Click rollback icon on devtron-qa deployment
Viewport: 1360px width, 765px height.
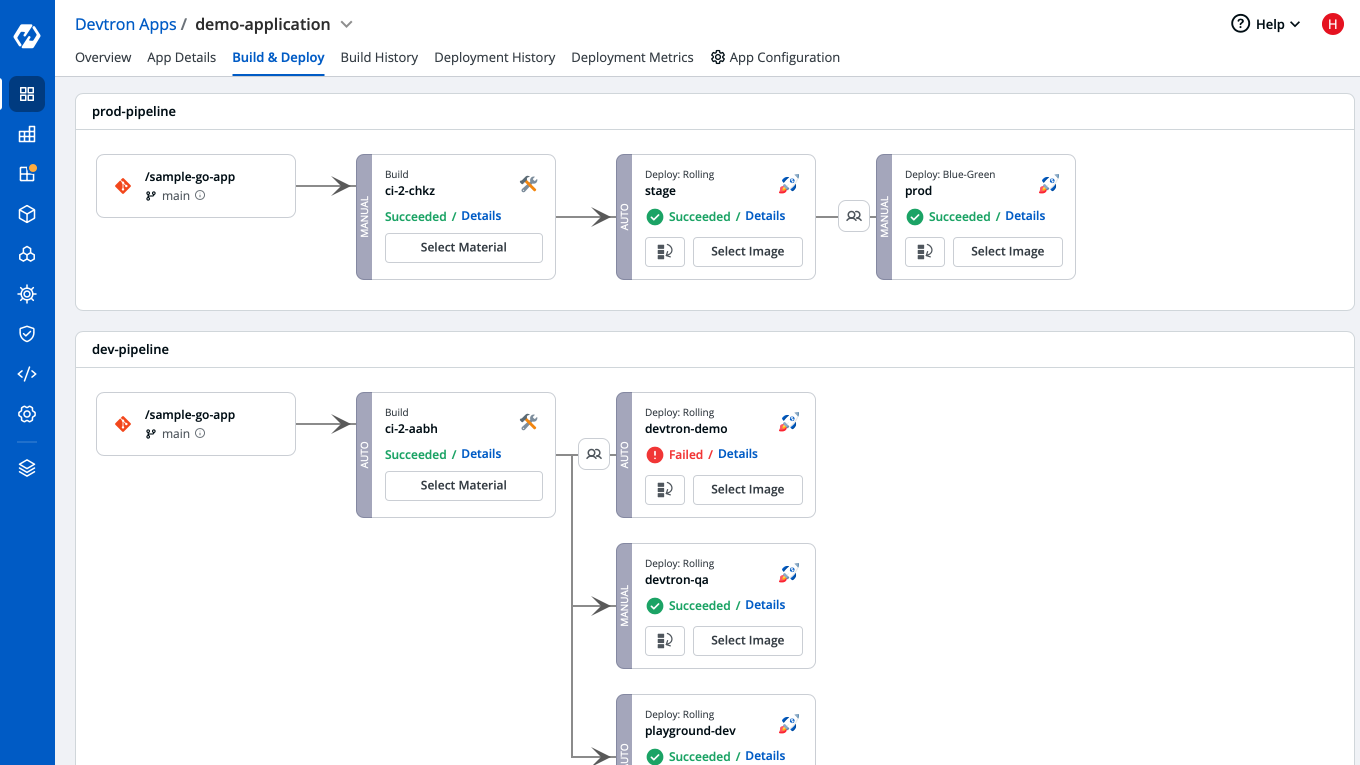pyautogui.click(x=665, y=641)
